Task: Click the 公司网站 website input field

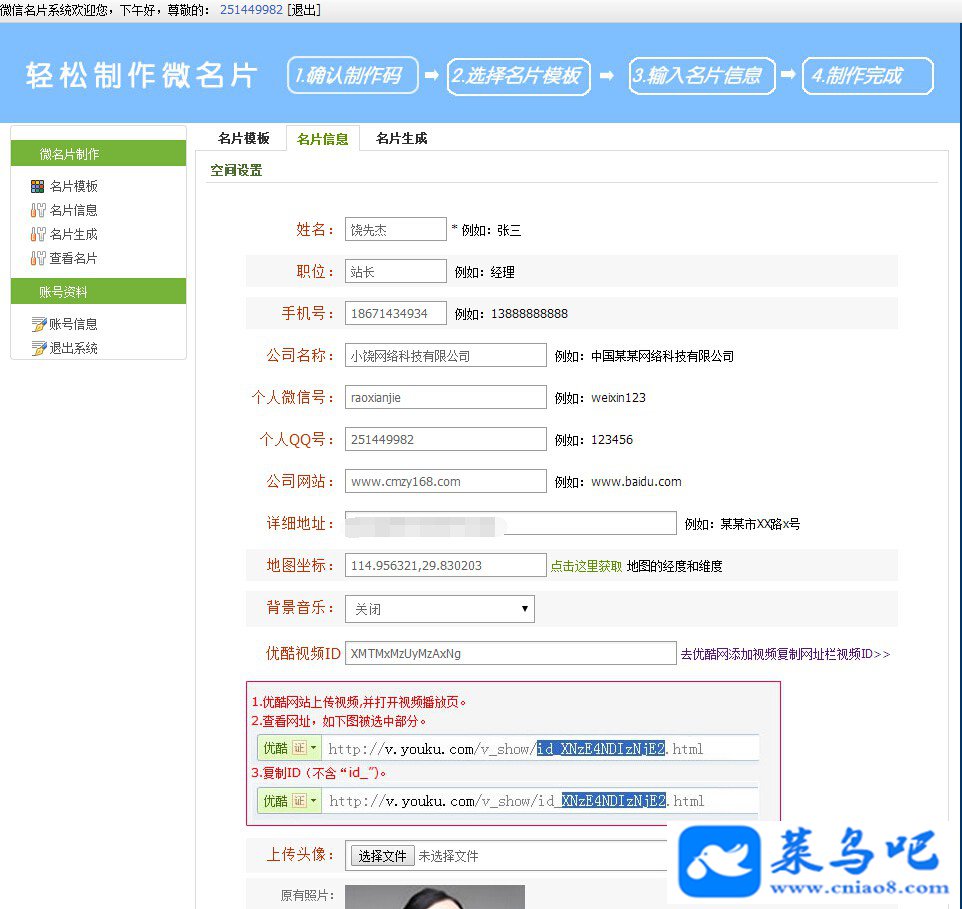Action: 446,481
